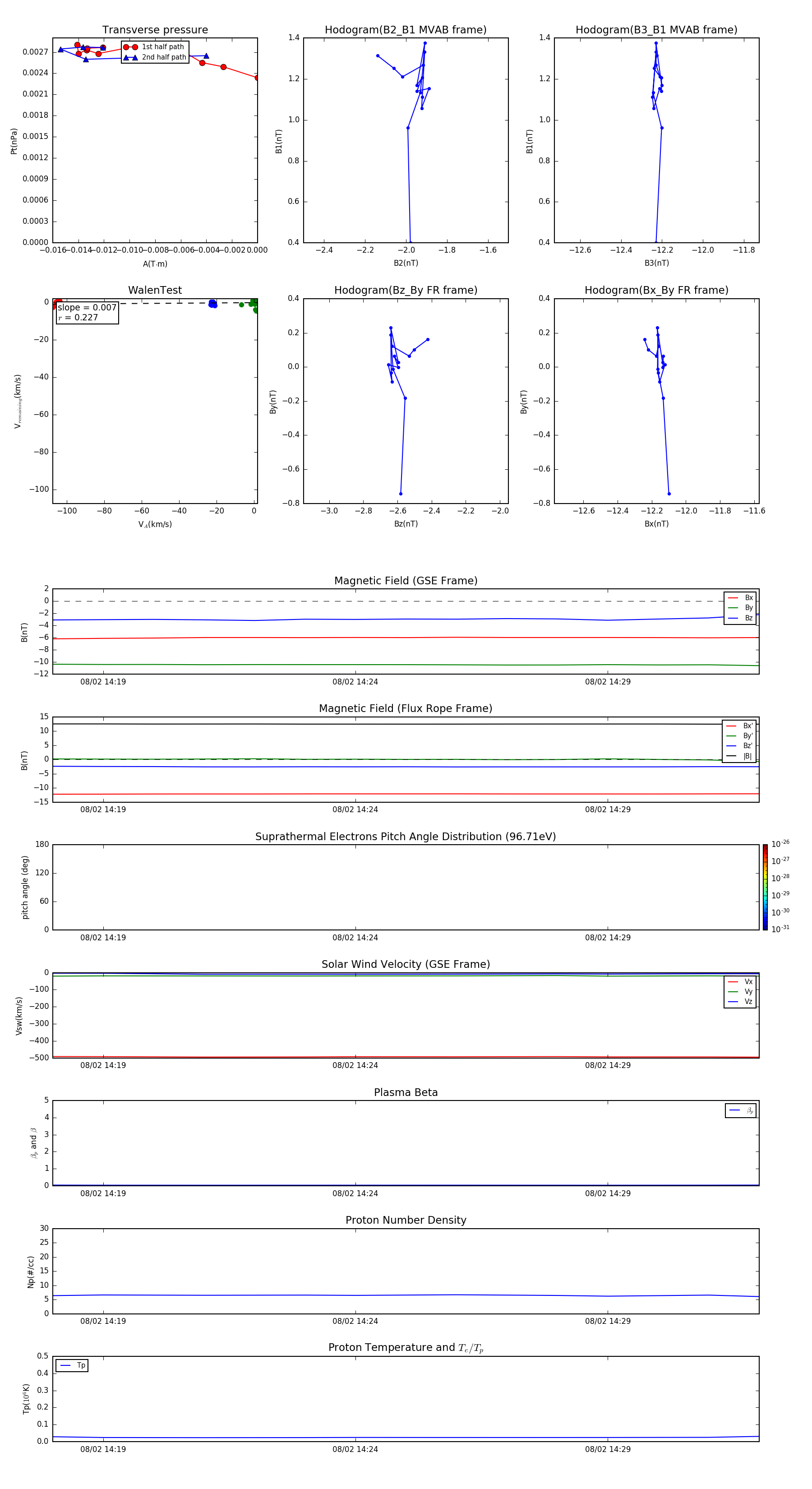Viewport: 812px width, 1489px height.
Task: Click the "Magnetic Field (GSE Frame)" title
Action: [406, 581]
